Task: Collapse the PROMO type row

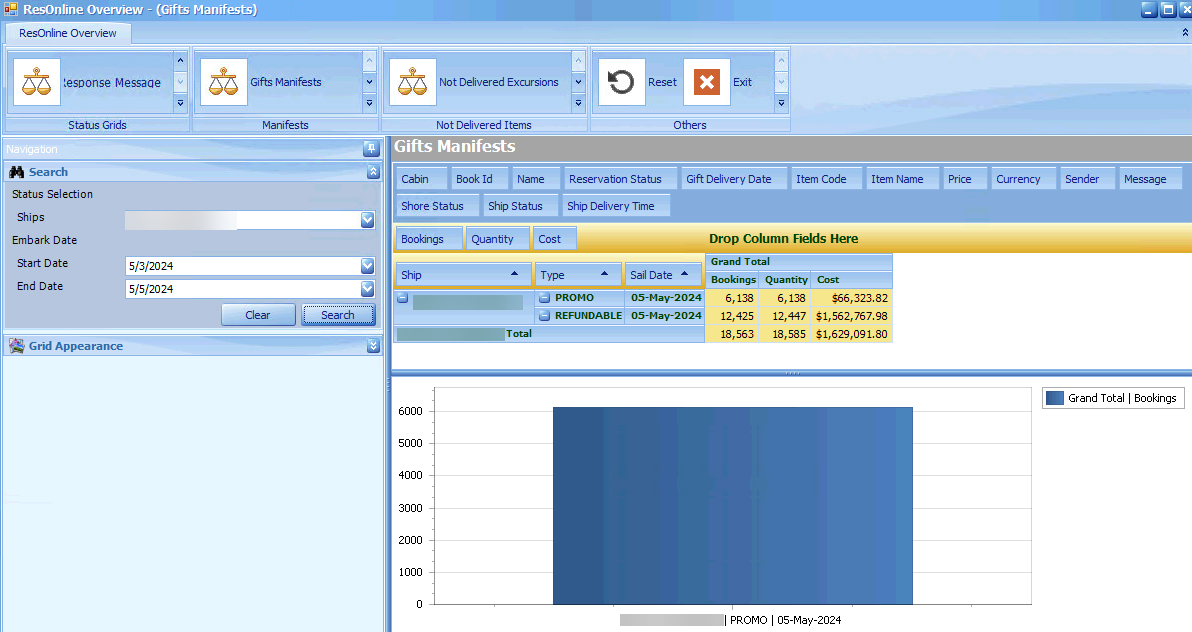Action: coord(544,298)
